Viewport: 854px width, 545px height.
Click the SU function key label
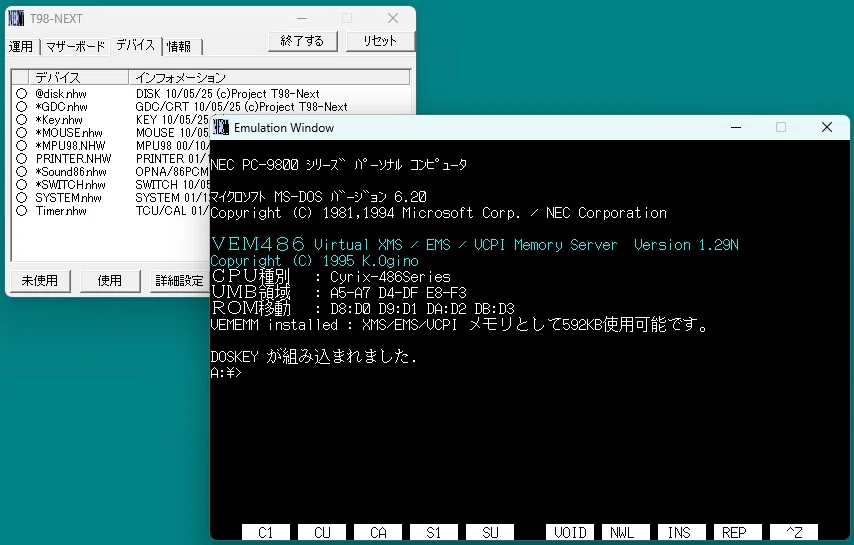[x=490, y=532]
